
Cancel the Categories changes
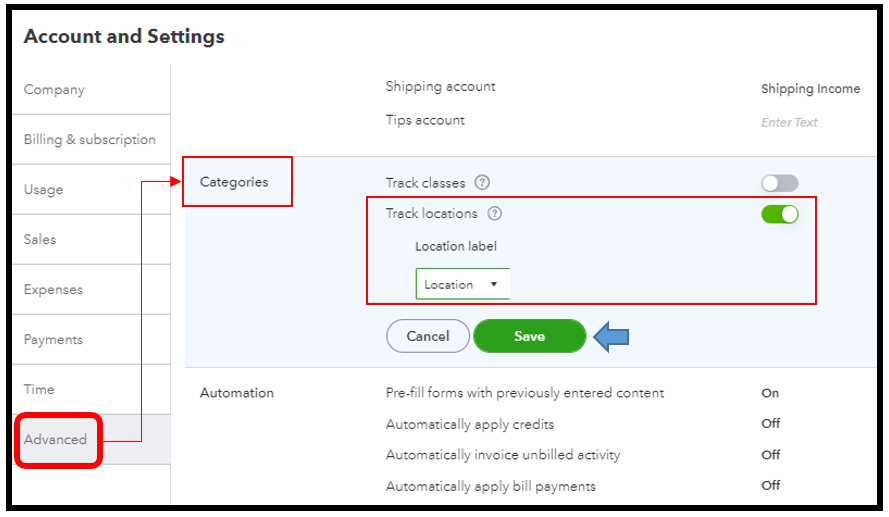click(427, 337)
